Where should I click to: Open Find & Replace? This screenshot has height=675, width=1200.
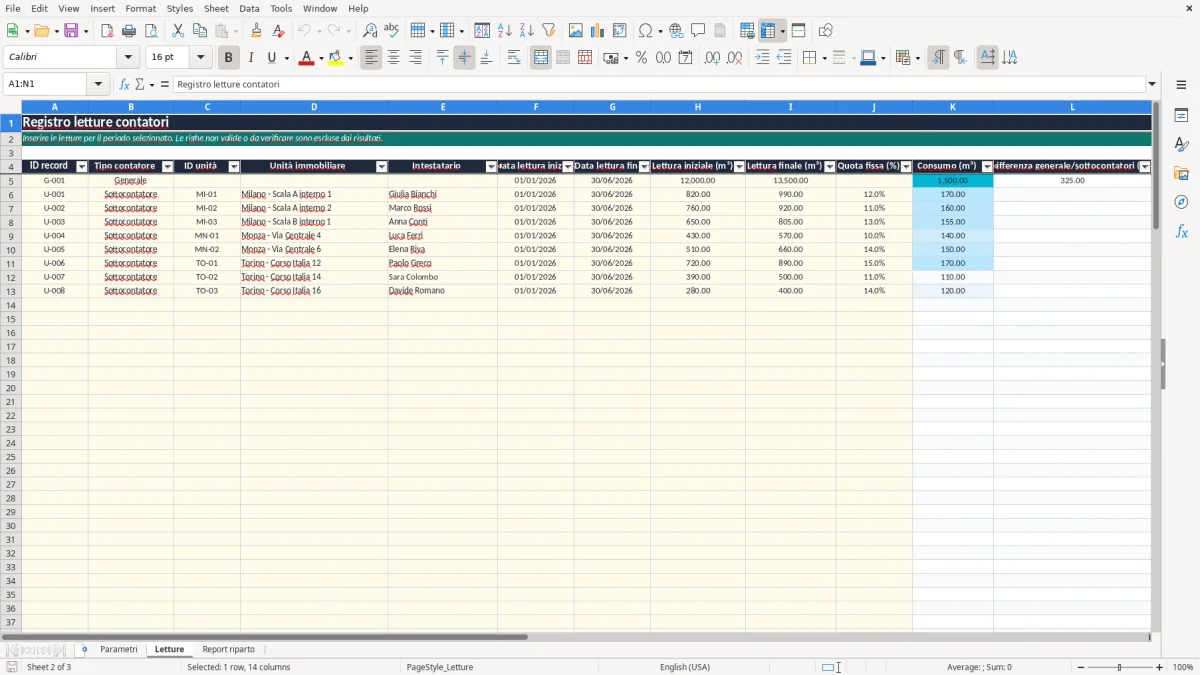370,31
